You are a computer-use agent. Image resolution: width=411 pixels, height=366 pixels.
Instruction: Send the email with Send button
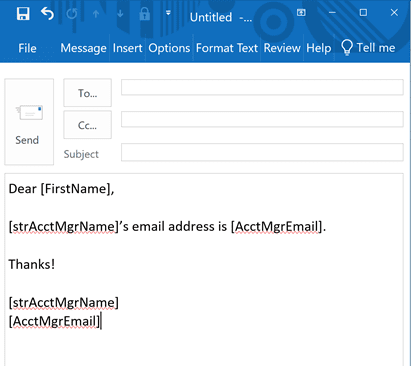[29, 122]
